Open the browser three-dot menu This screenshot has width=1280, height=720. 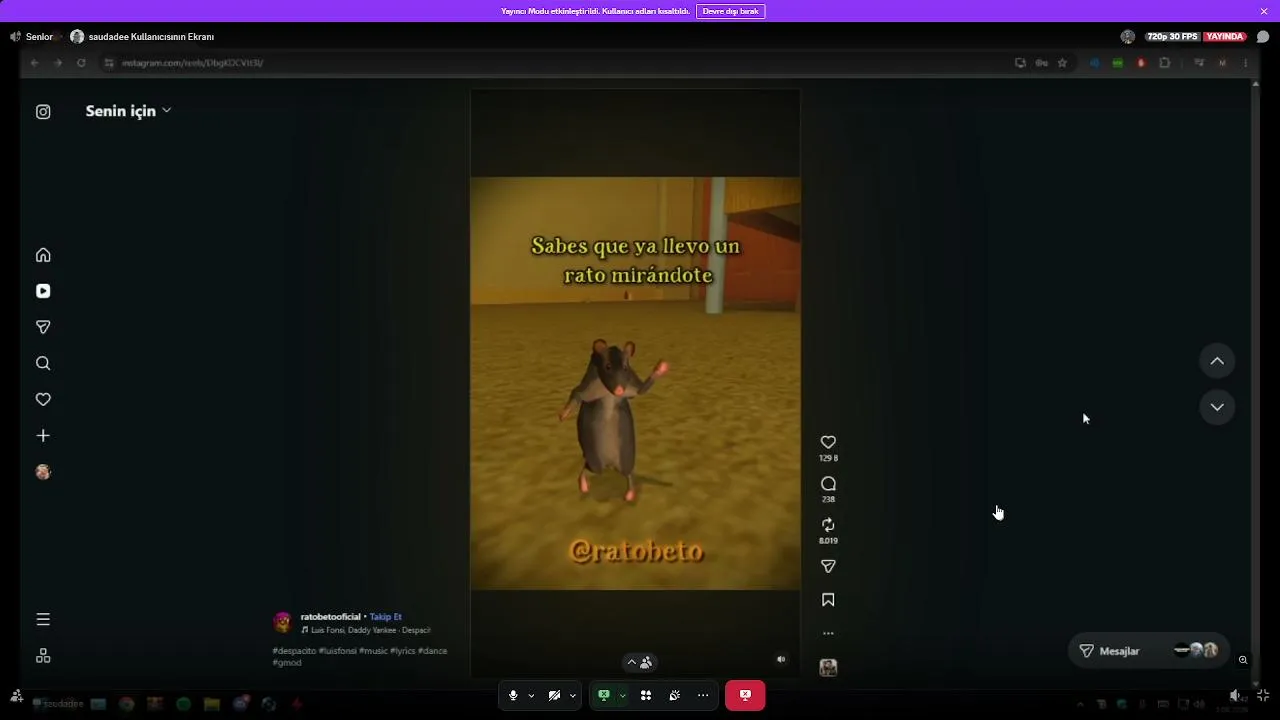[1245, 63]
